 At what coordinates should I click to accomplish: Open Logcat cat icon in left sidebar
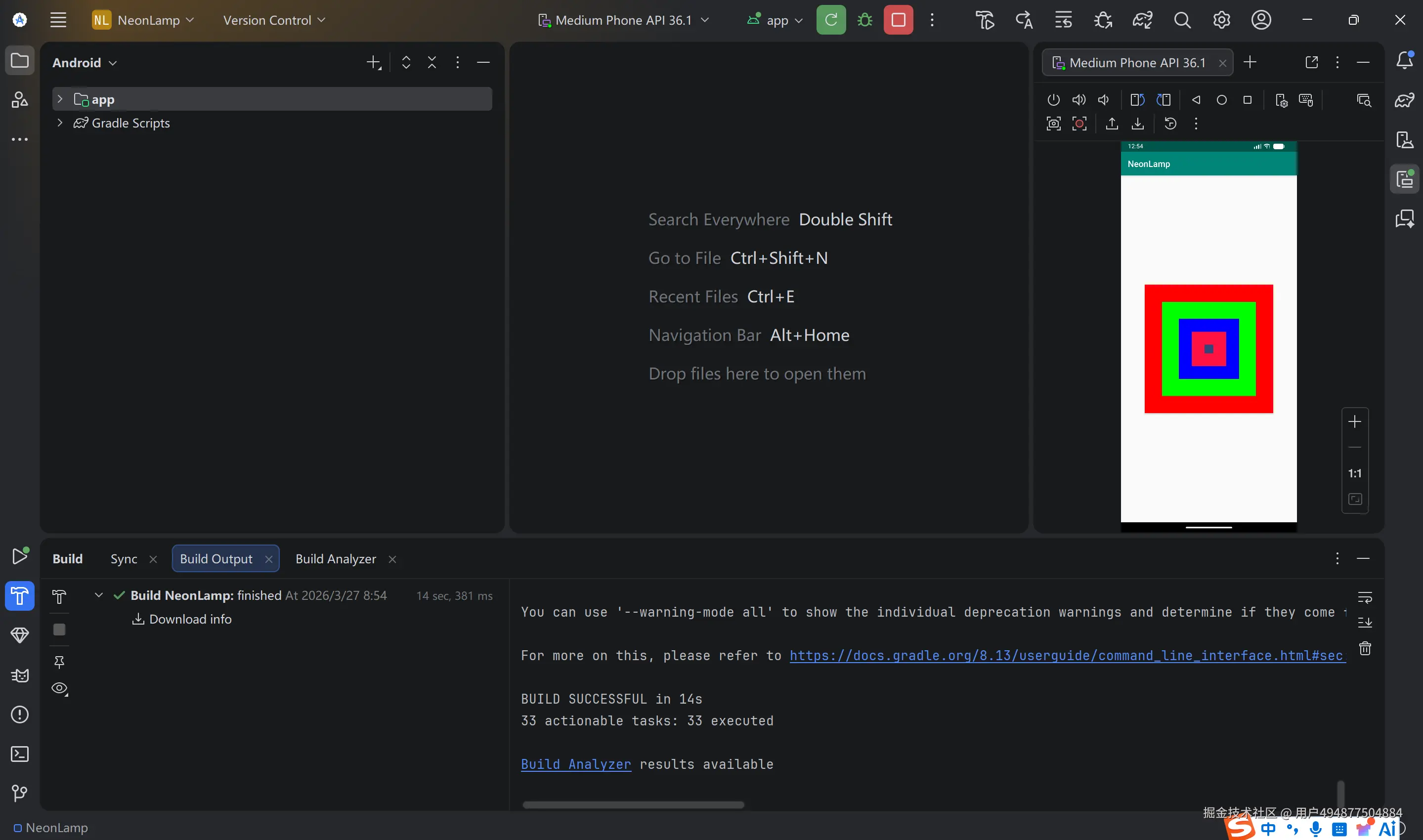tap(20, 675)
